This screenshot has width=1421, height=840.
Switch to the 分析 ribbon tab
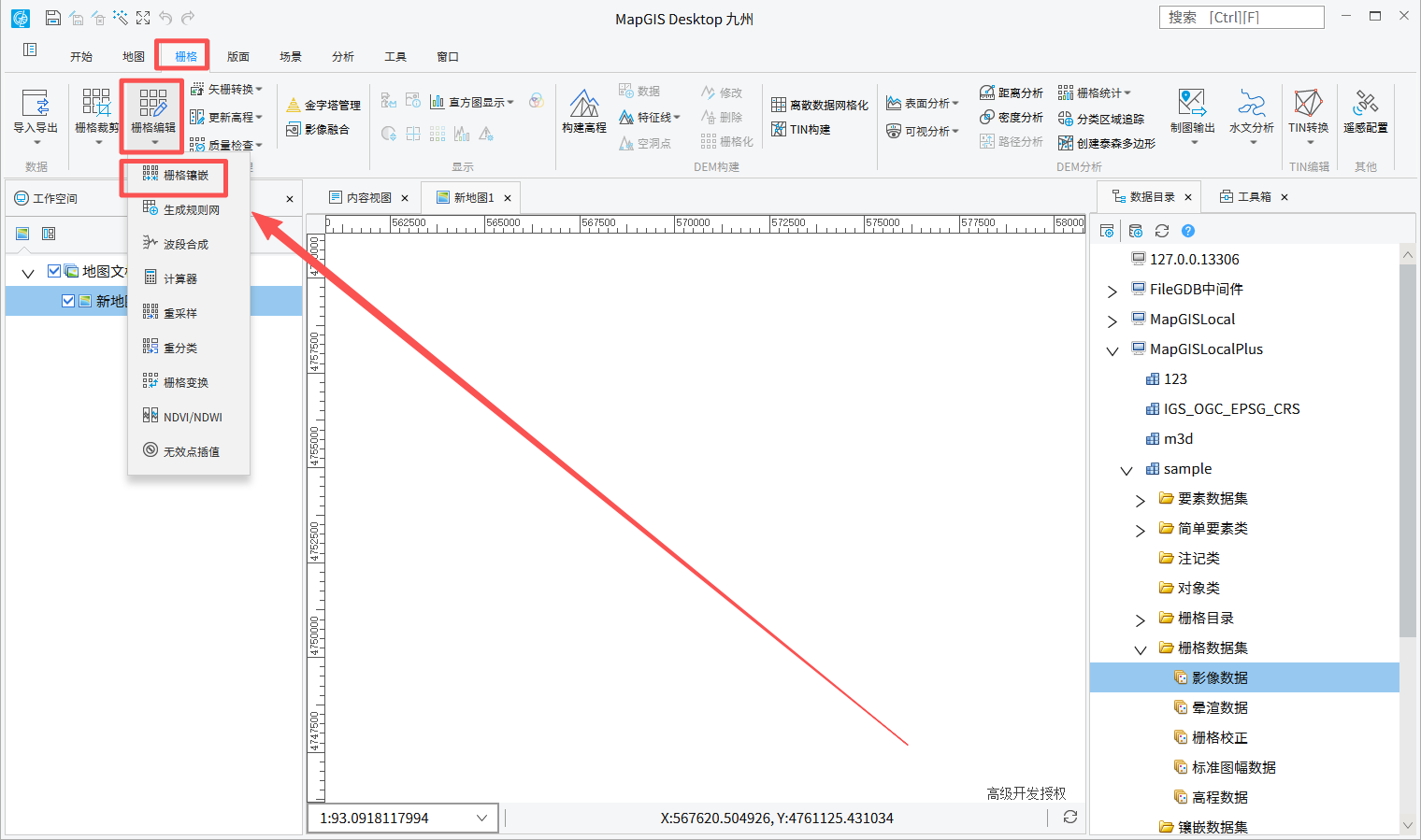click(343, 56)
